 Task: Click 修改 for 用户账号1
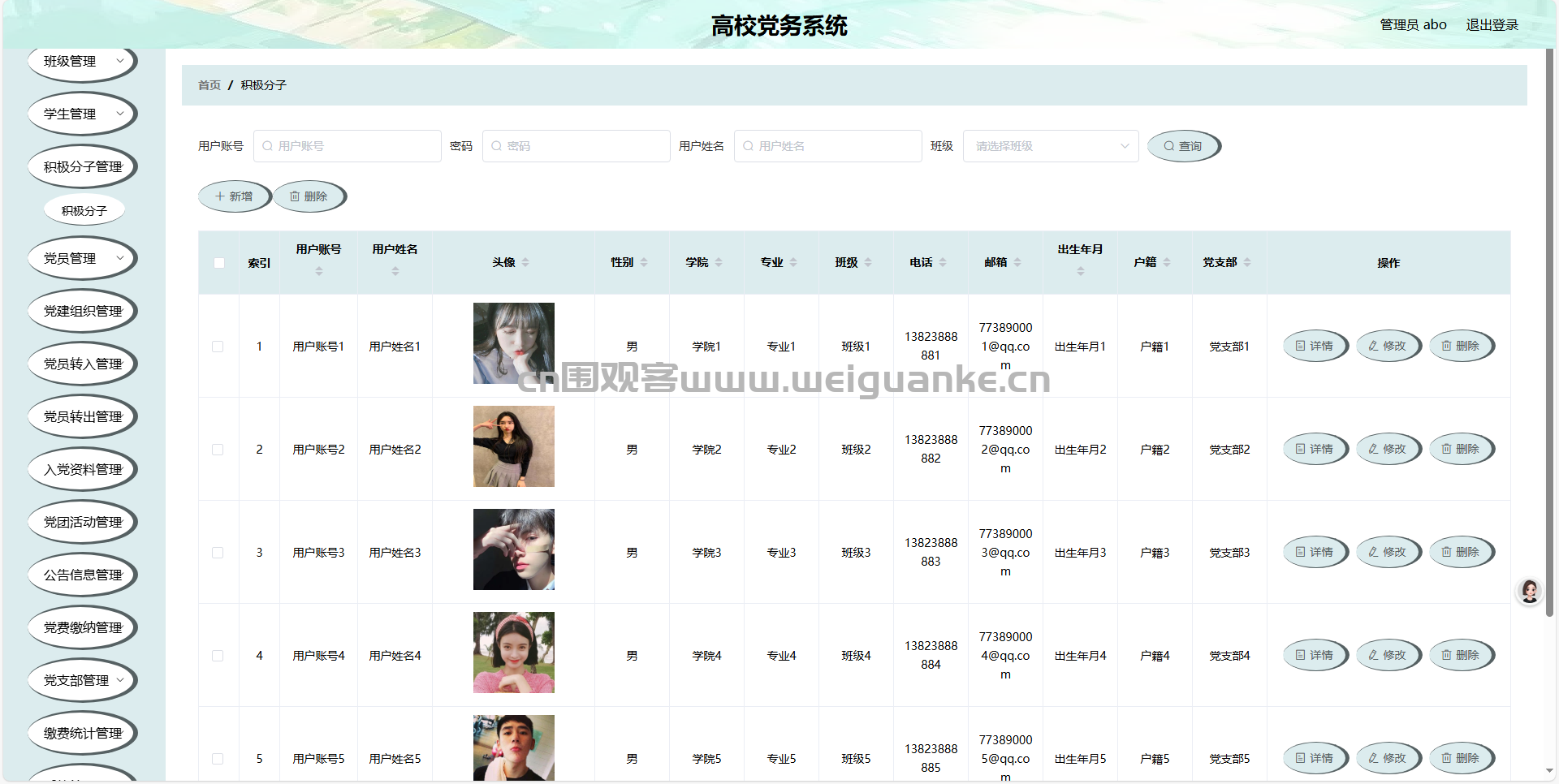(x=1388, y=346)
